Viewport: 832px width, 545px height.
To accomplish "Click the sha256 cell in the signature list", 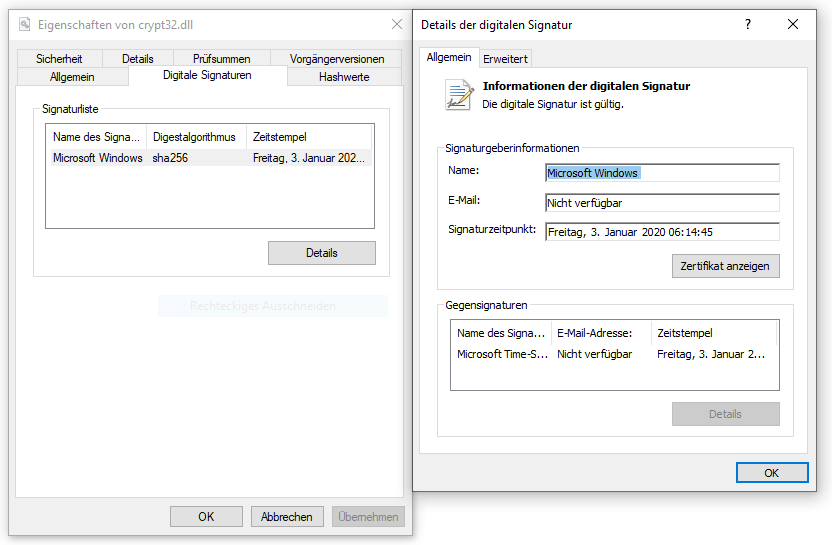I will tap(170, 158).
